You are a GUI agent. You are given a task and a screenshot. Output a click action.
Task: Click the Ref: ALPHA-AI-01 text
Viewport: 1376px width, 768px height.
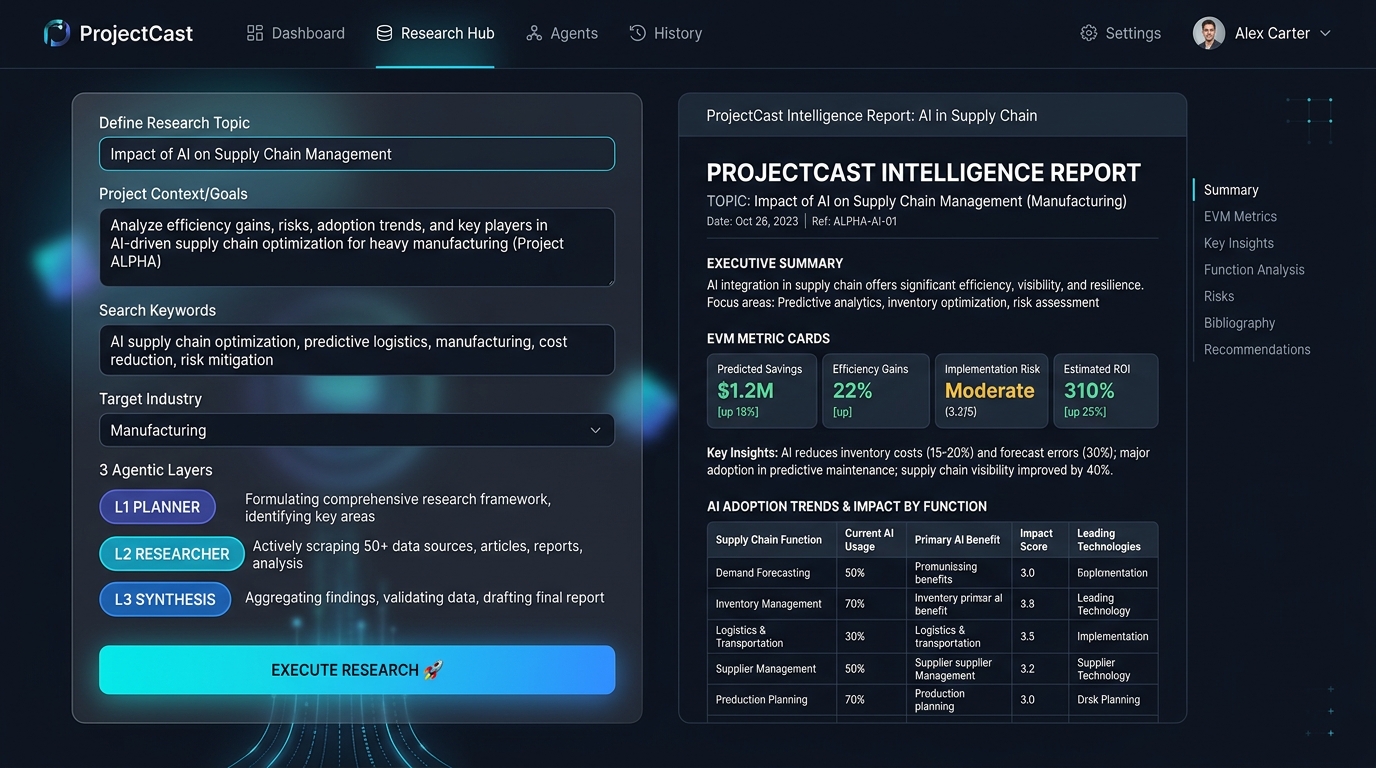[854, 222]
